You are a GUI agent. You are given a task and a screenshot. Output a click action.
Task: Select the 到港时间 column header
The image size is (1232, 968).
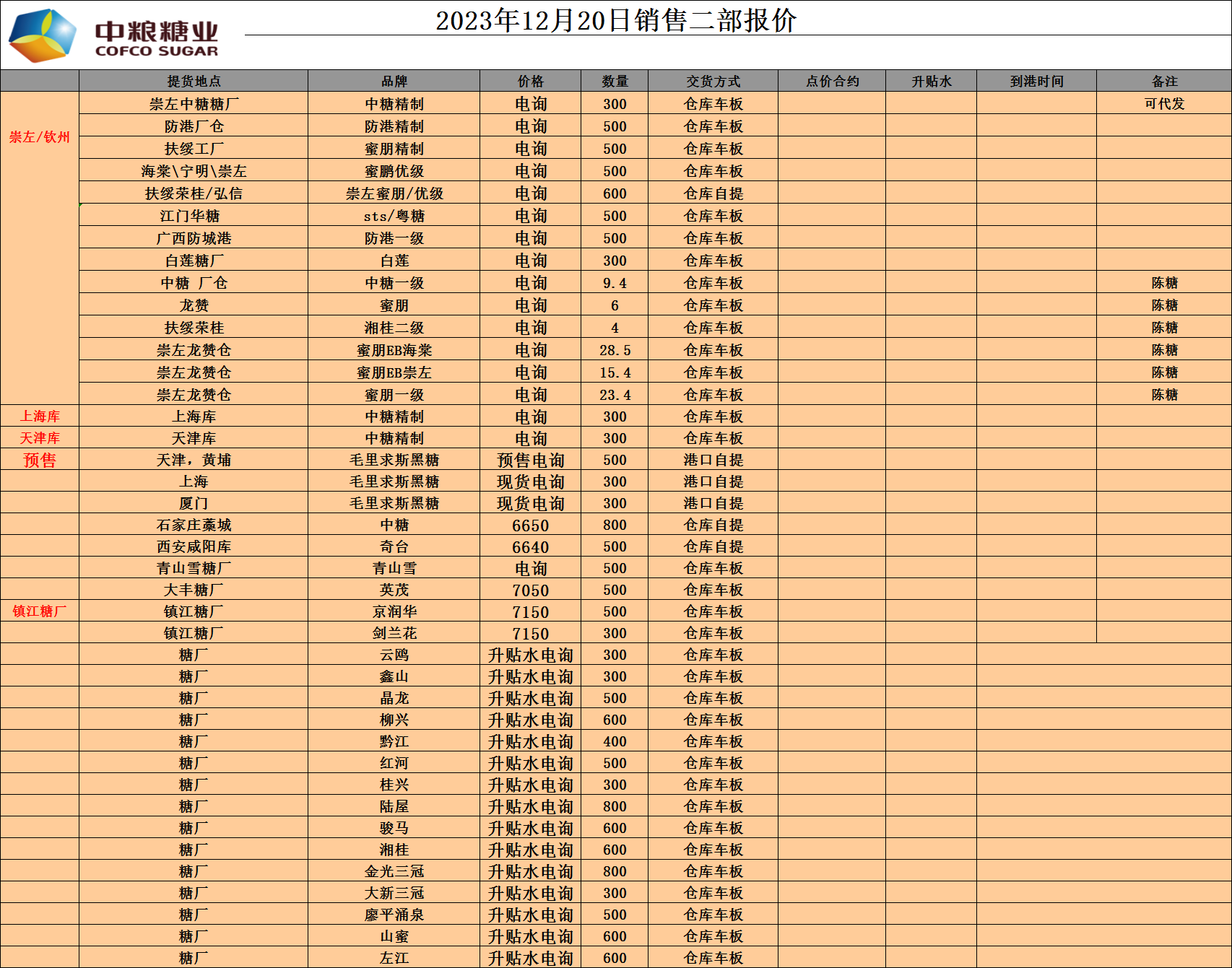[1036, 81]
